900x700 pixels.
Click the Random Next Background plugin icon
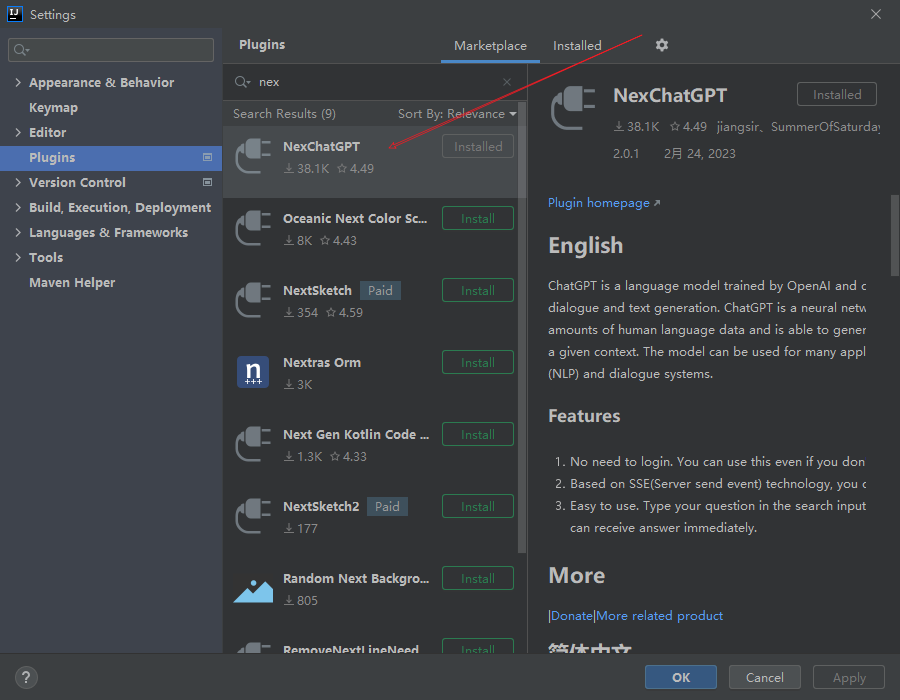click(x=253, y=588)
